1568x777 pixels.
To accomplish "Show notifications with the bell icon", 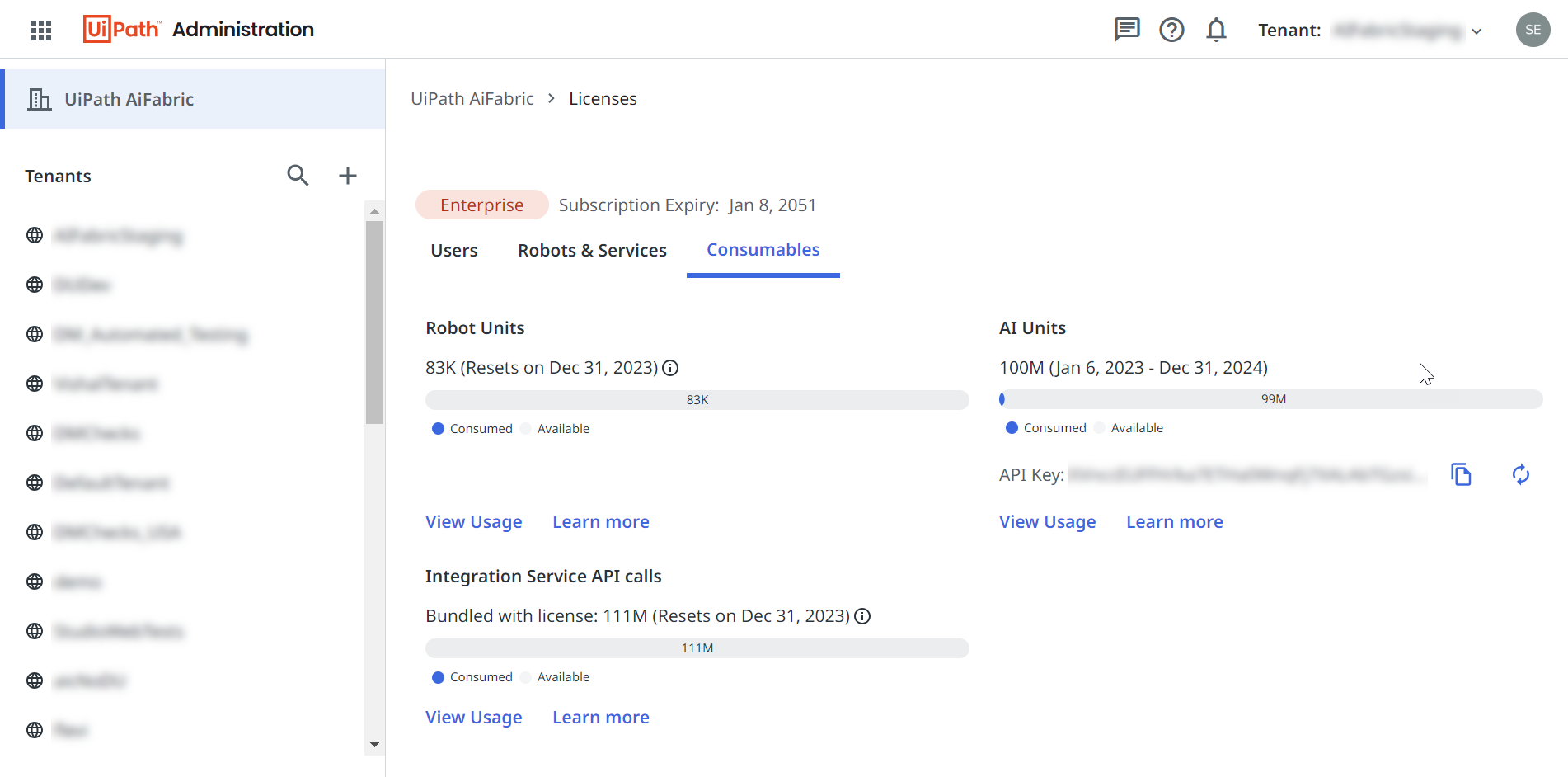I will coord(1216,30).
